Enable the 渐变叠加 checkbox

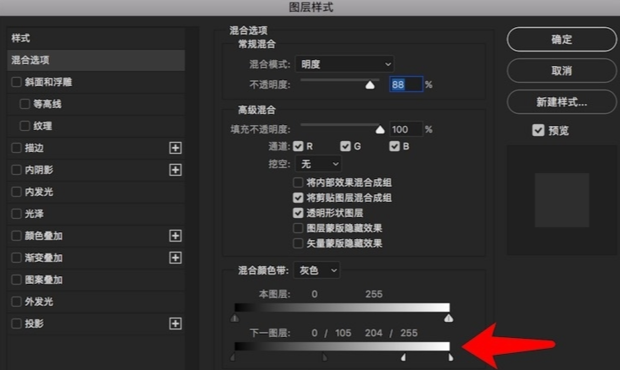click(x=16, y=258)
